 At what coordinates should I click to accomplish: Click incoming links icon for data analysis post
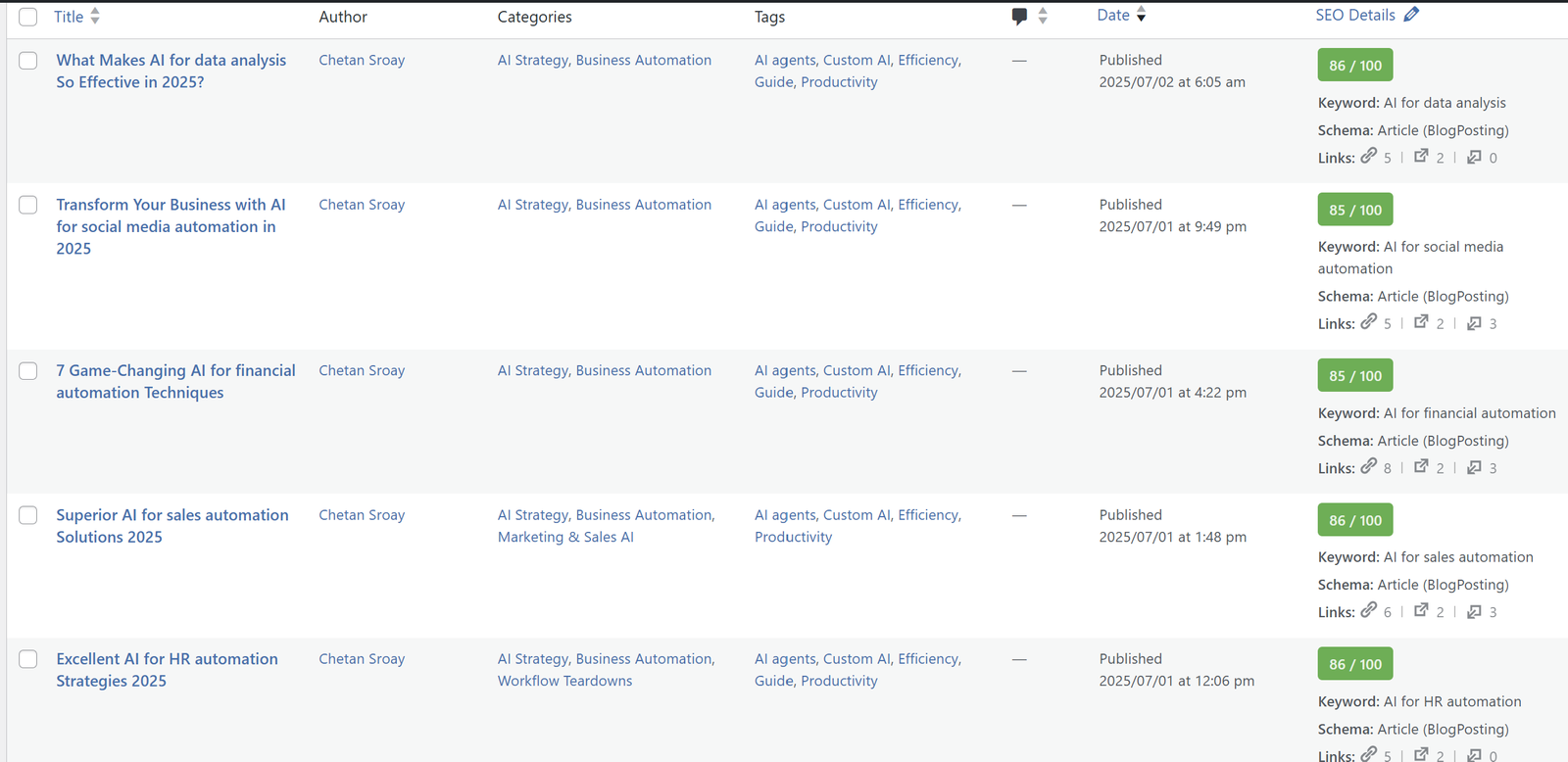(x=1474, y=157)
